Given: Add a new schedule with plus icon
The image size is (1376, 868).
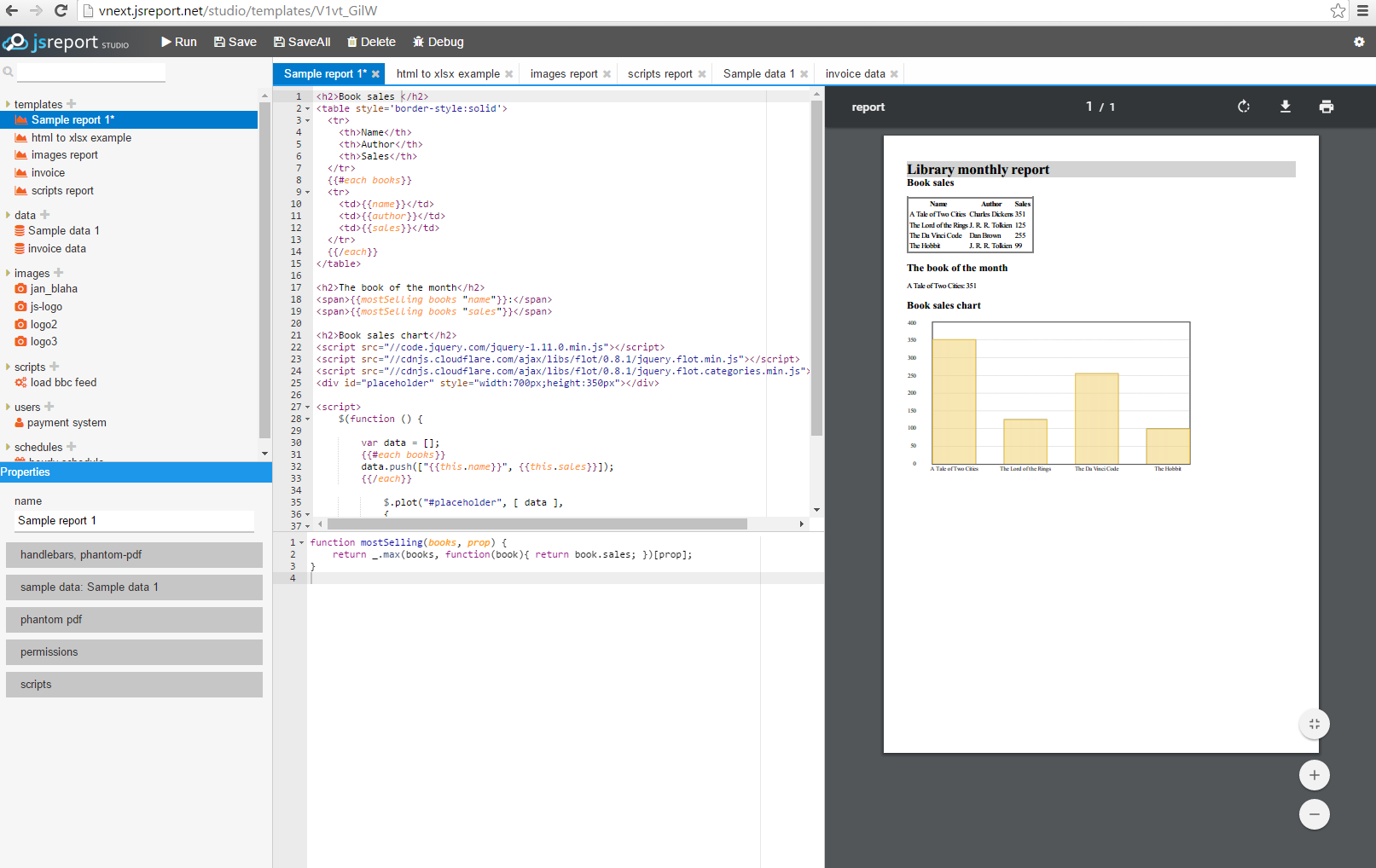Looking at the screenshot, I should click(72, 446).
